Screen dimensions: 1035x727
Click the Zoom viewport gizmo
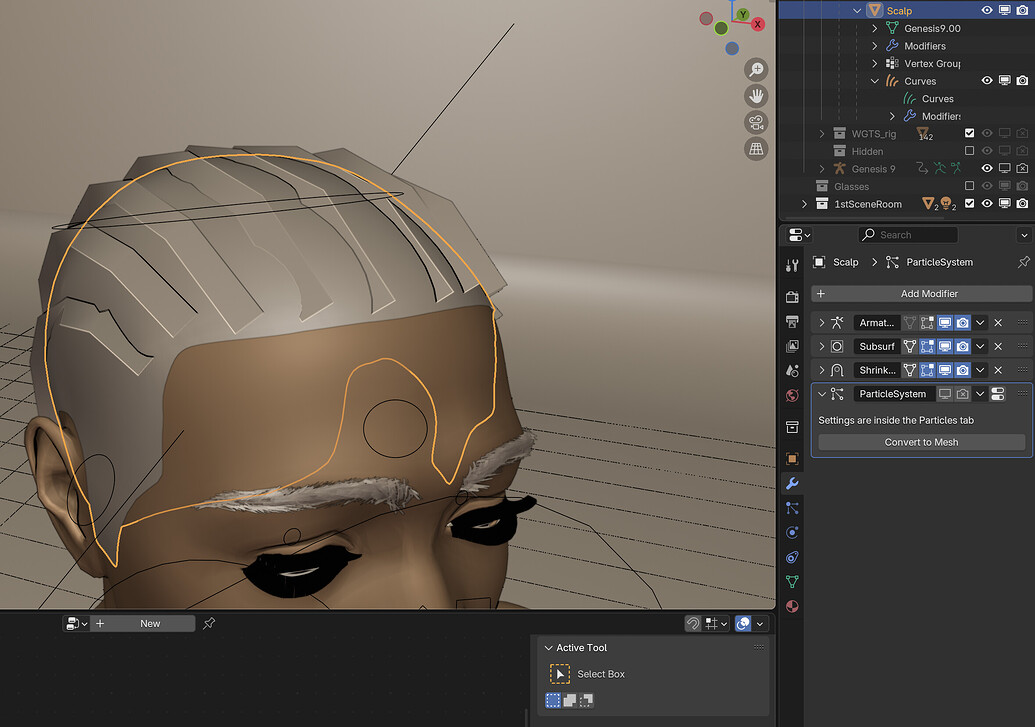pyautogui.click(x=756, y=69)
